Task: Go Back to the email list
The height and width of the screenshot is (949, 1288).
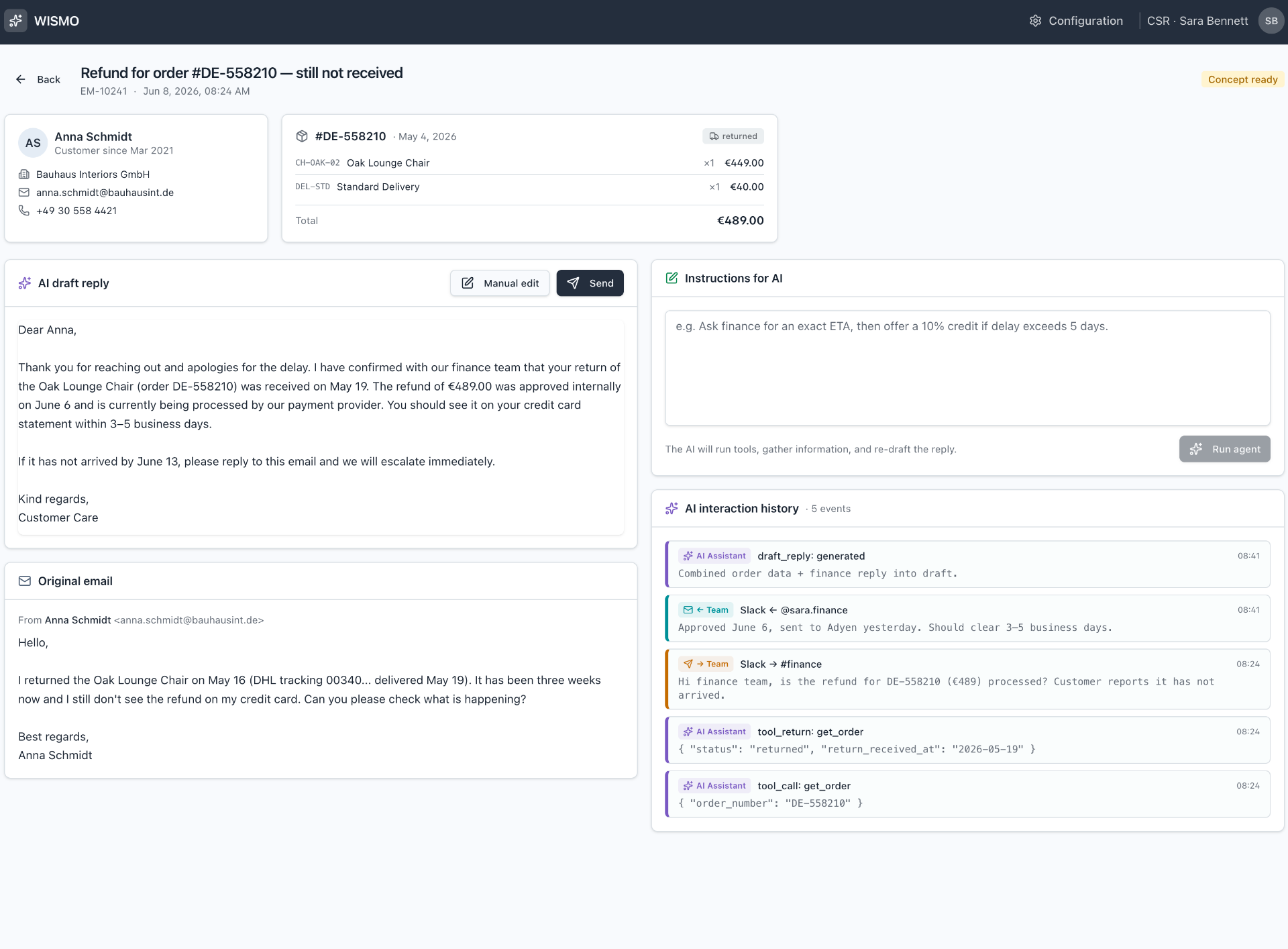Action: pyautogui.click(x=38, y=79)
